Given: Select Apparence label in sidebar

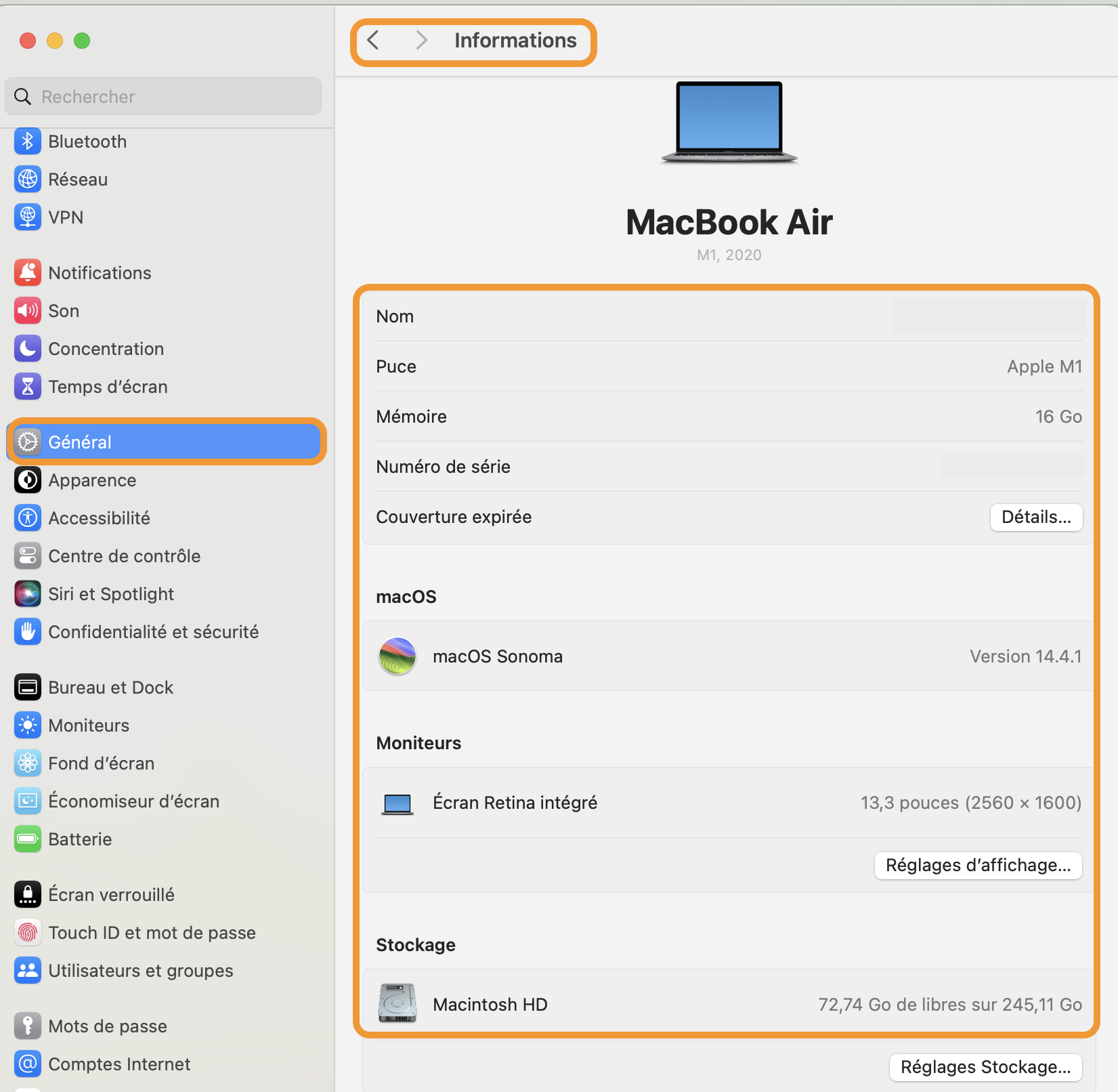Looking at the screenshot, I should pyautogui.click(x=92, y=480).
